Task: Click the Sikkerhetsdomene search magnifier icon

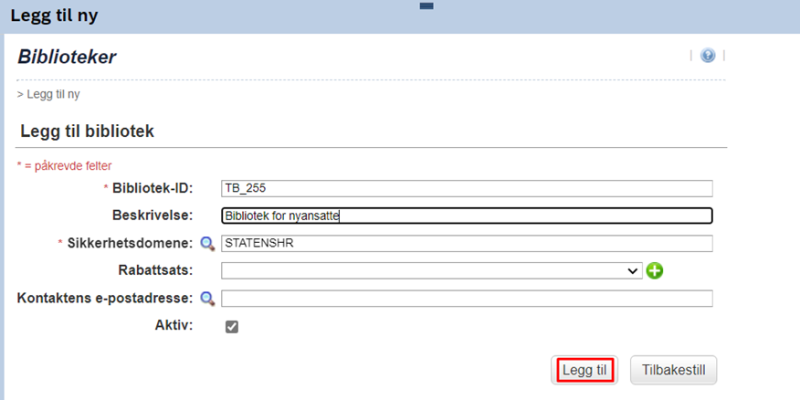Action: [x=207, y=244]
